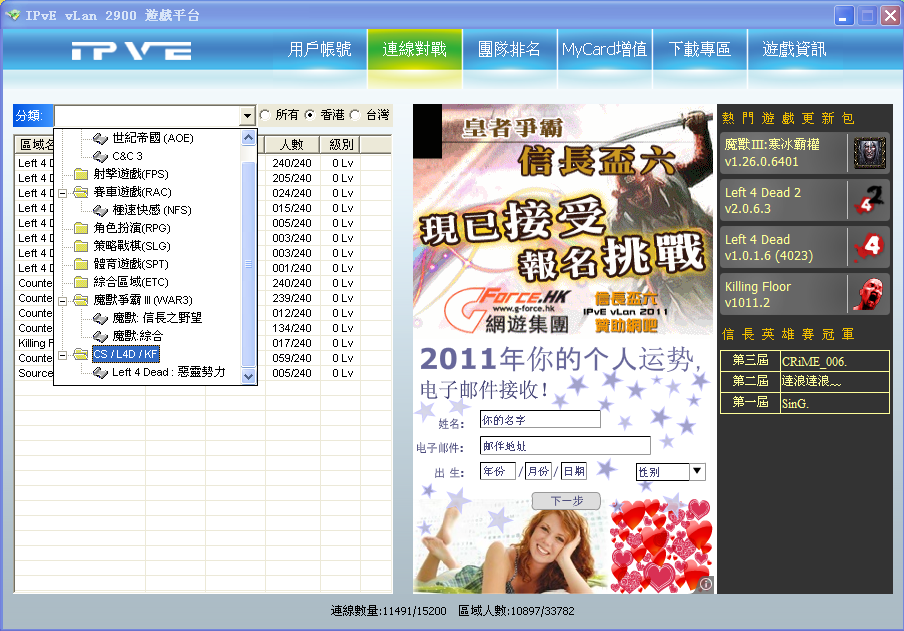
Task: Select the 台灣 region radio button
Action: point(355,115)
